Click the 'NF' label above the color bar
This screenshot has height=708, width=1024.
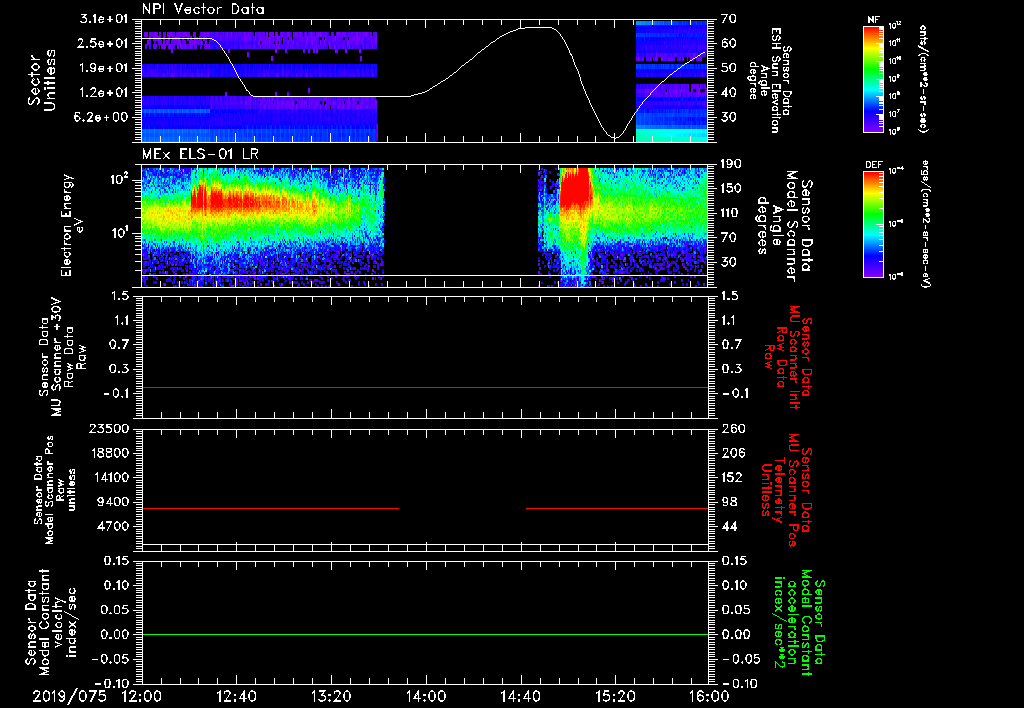point(874,20)
